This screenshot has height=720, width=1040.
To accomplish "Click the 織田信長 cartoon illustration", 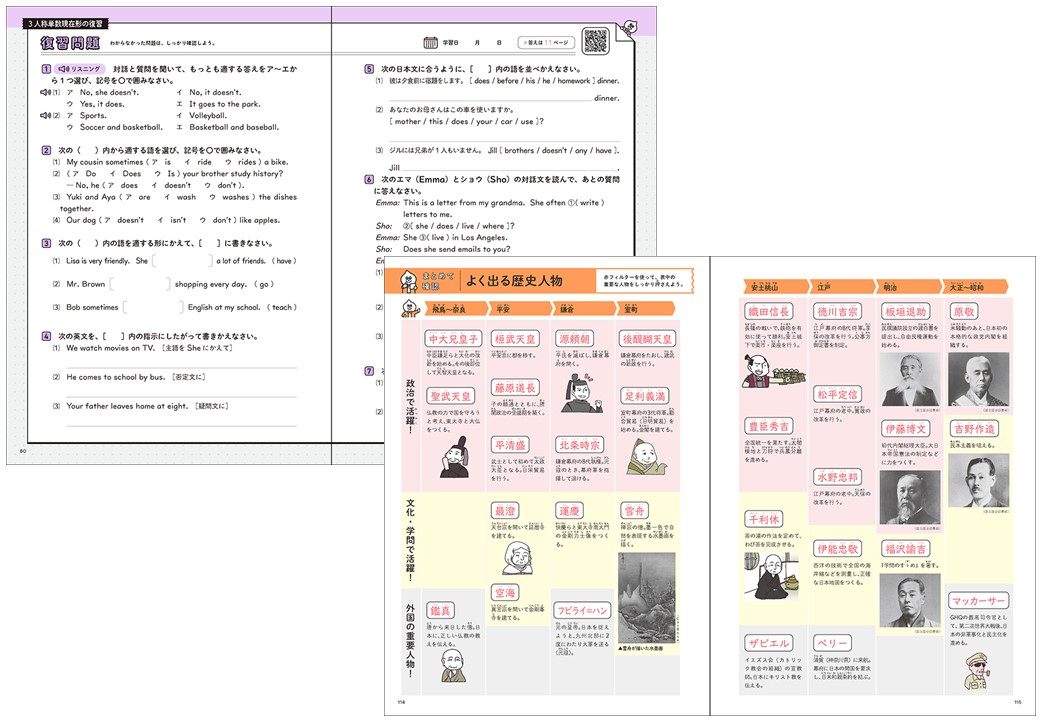I will [x=772, y=371].
